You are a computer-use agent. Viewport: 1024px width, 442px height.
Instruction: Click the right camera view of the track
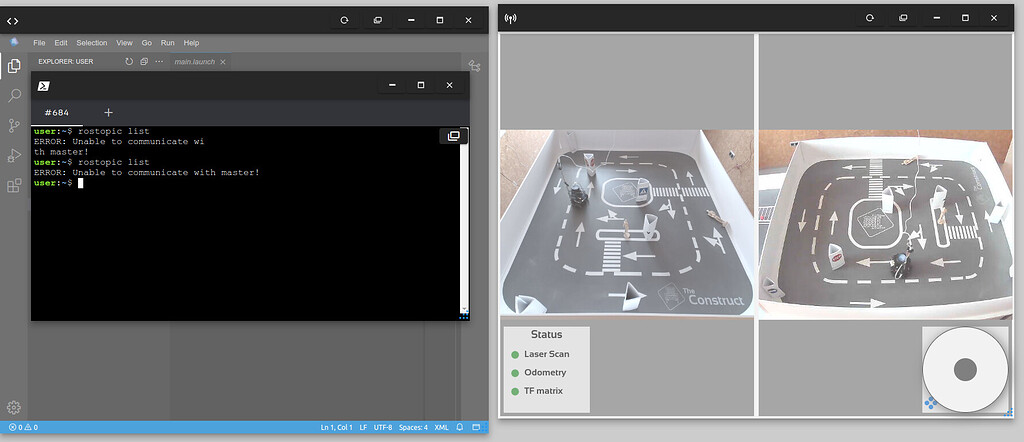tap(886, 225)
